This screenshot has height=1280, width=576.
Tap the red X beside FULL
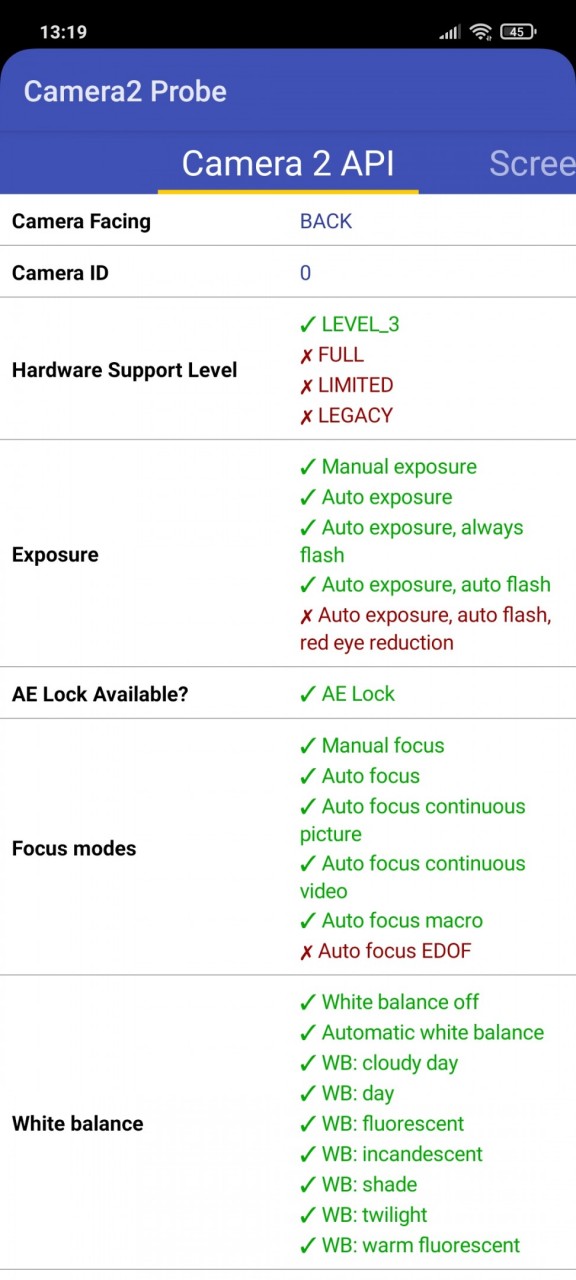click(307, 356)
